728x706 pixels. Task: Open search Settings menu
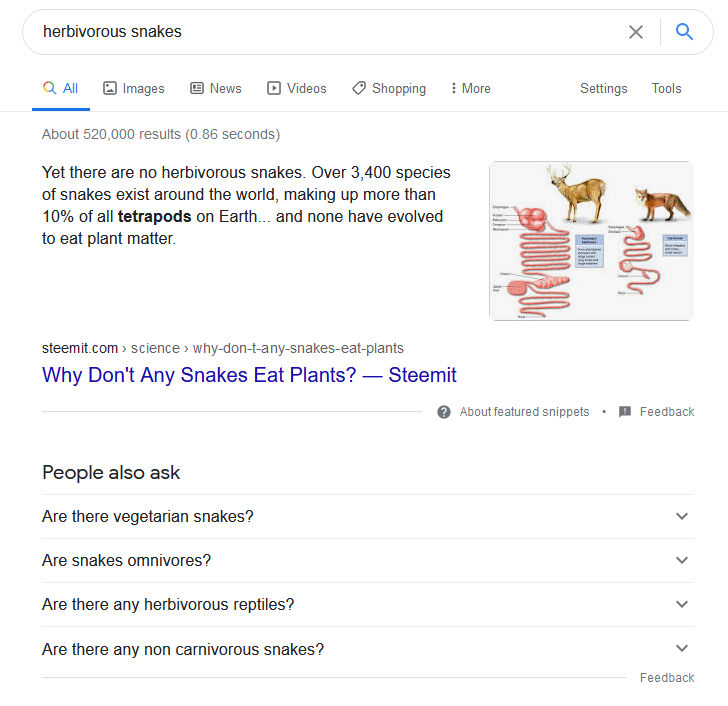[603, 89]
